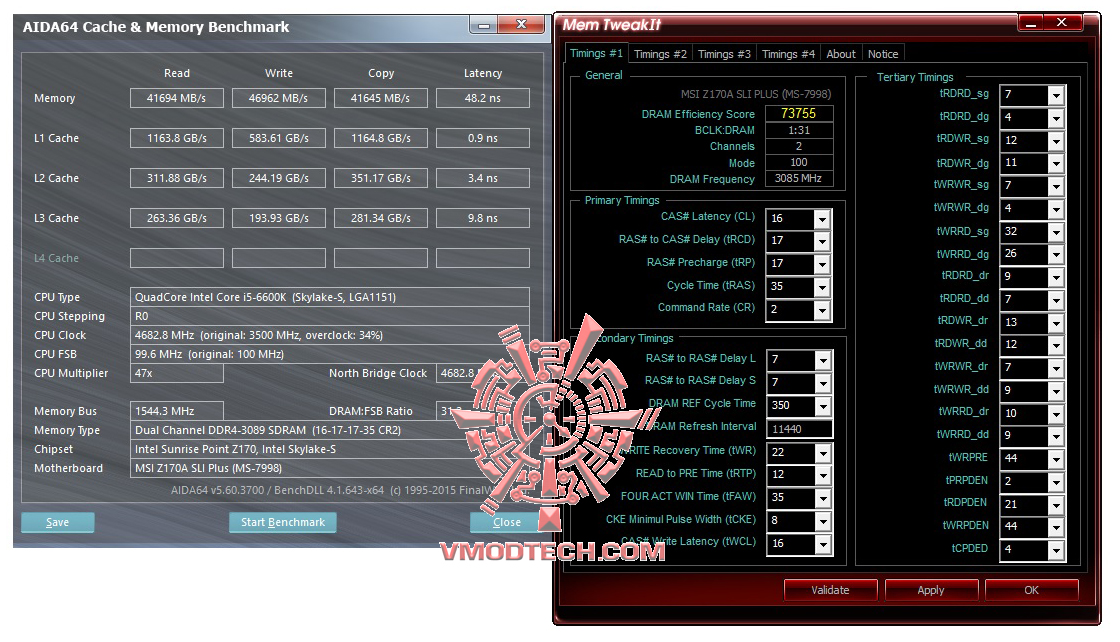The height and width of the screenshot is (642, 1120).
Task: Click Start Benchmark in AIDA64
Action: pyautogui.click(x=283, y=522)
